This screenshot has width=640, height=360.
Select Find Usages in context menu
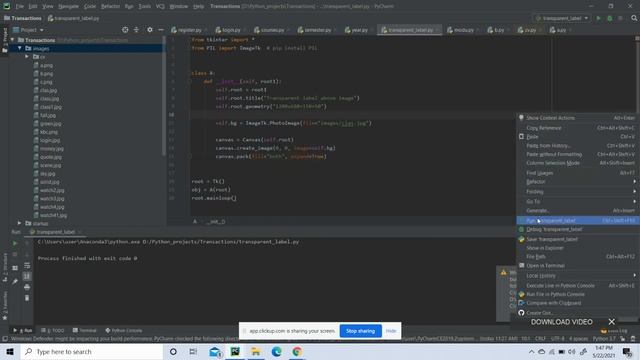(x=578, y=173)
